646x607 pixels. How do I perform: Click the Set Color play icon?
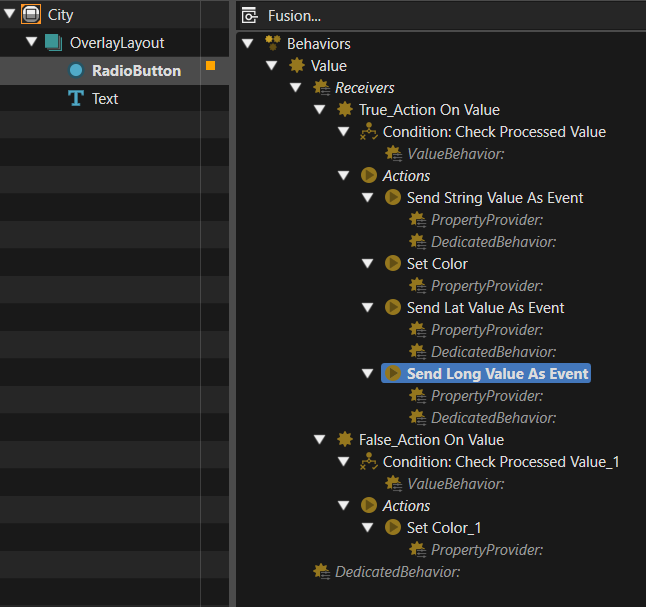[x=393, y=263]
